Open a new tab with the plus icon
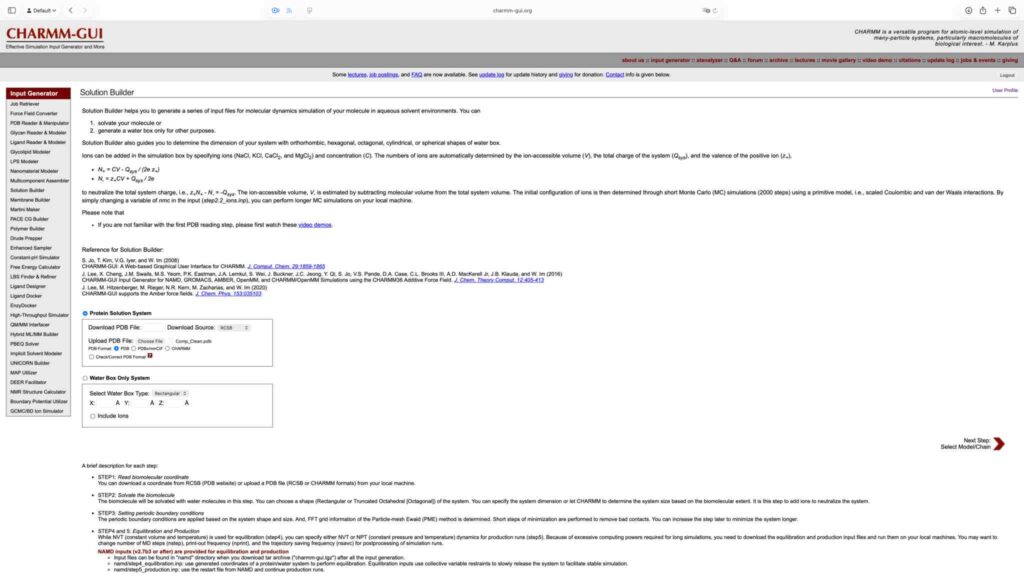 (x=999, y=10)
